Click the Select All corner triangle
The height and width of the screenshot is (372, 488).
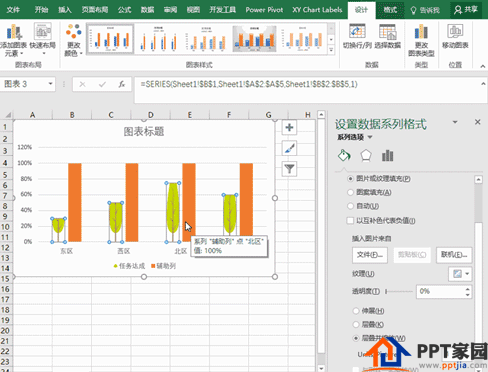[x=7, y=115]
